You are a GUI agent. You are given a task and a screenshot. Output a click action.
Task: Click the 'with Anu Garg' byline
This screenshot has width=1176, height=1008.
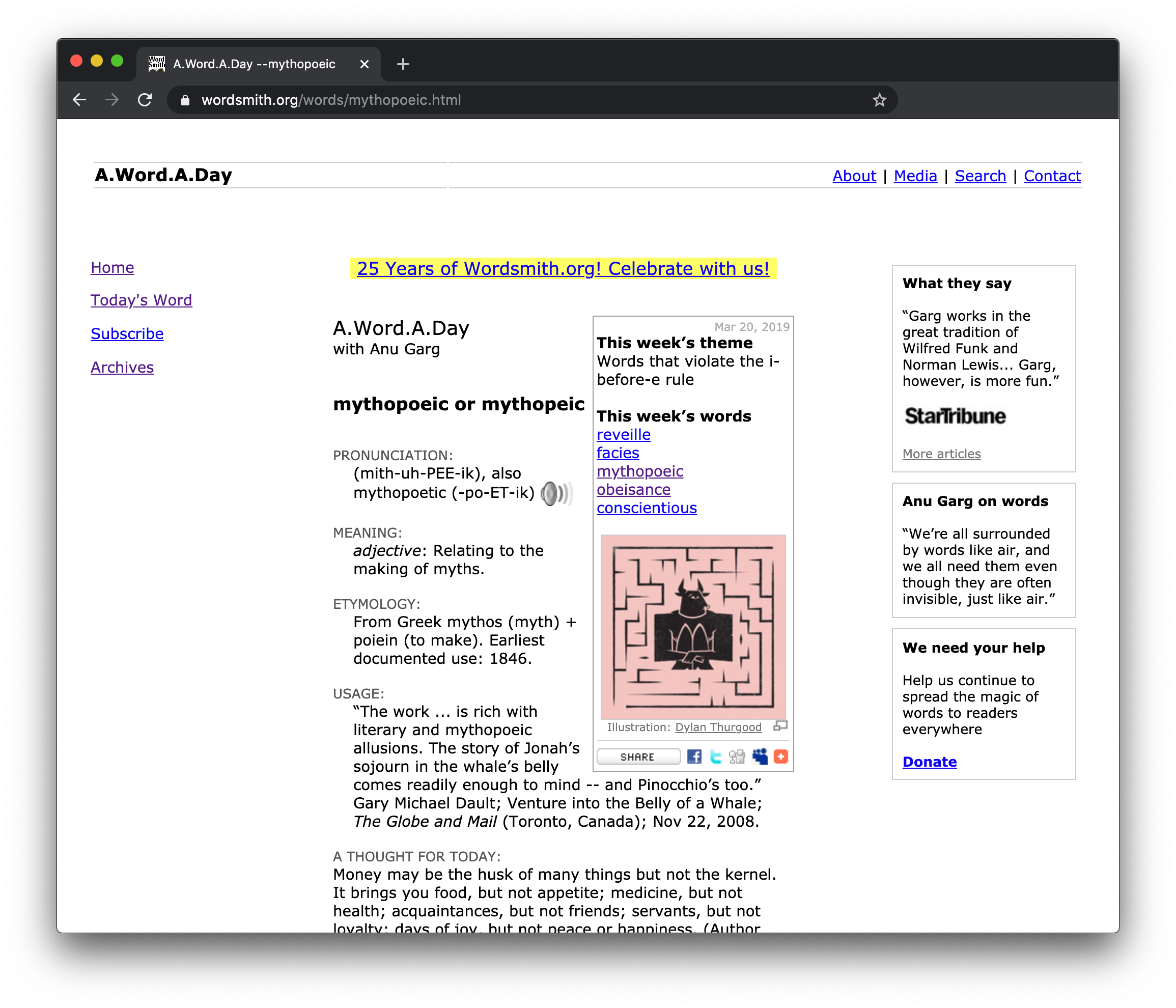pos(386,349)
